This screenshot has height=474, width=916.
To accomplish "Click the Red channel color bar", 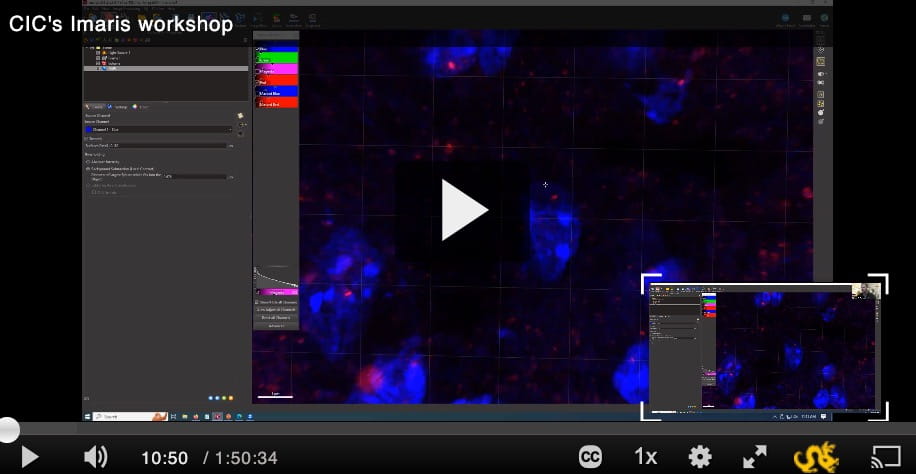I will (277, 80).
